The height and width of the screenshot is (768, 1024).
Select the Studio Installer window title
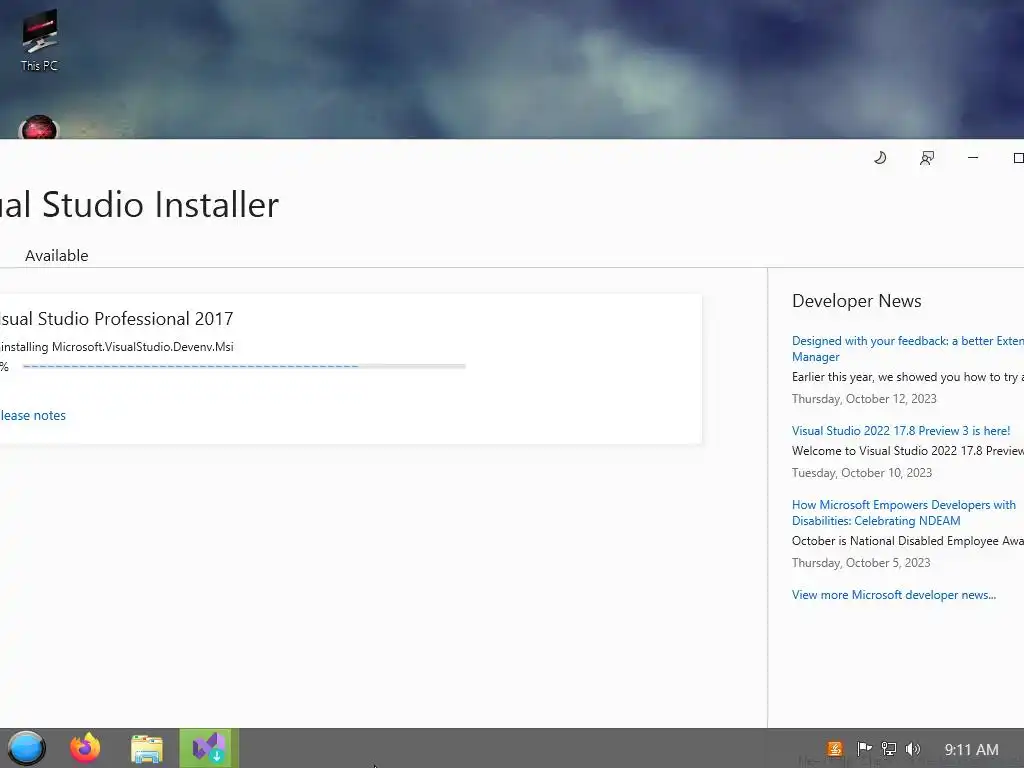[140, 204]
